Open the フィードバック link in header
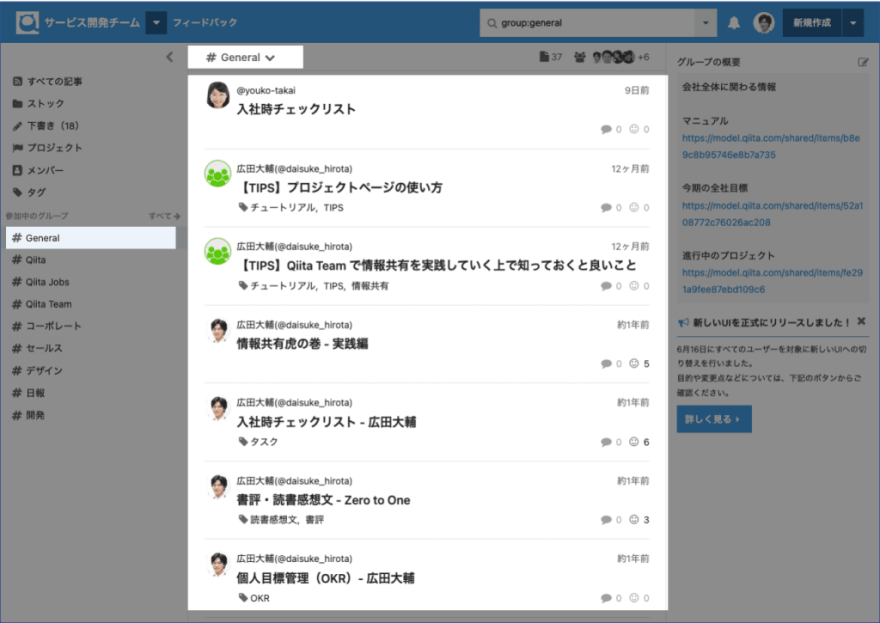 (x=205, y=22)
